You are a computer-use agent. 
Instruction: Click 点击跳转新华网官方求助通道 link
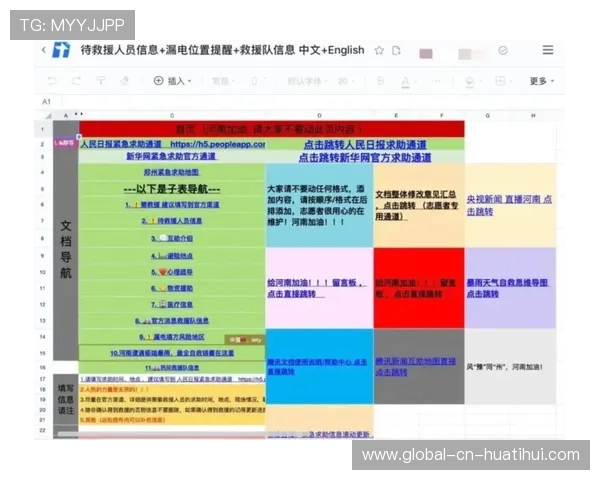(x=365, y=157)
